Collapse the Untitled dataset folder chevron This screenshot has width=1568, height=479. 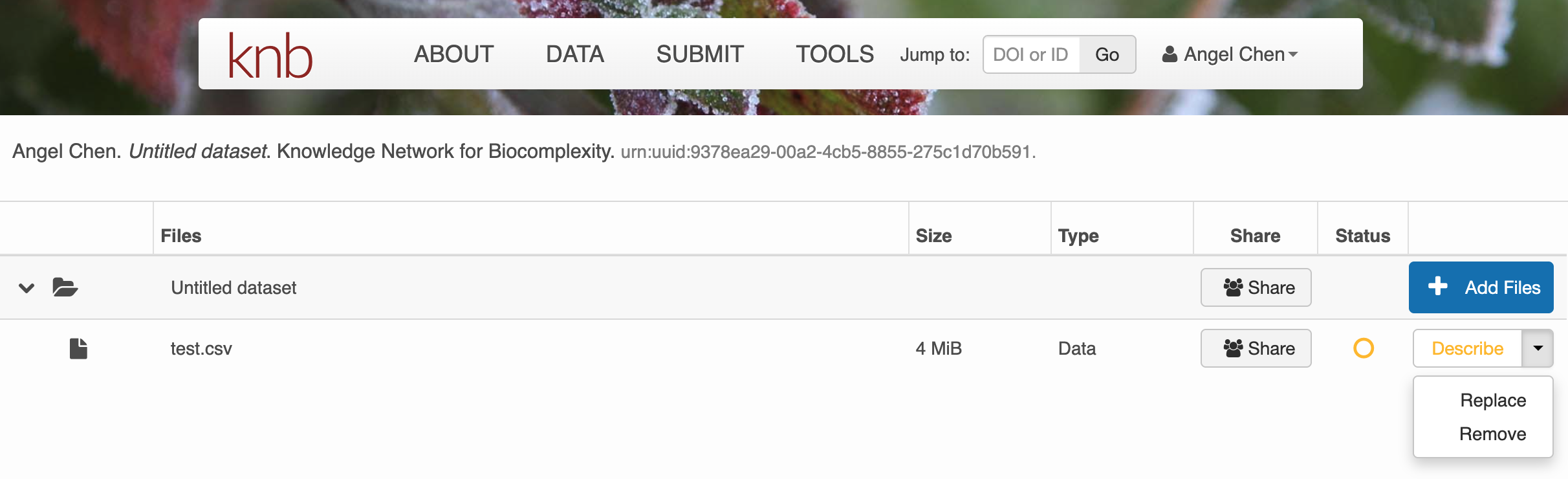27,287
